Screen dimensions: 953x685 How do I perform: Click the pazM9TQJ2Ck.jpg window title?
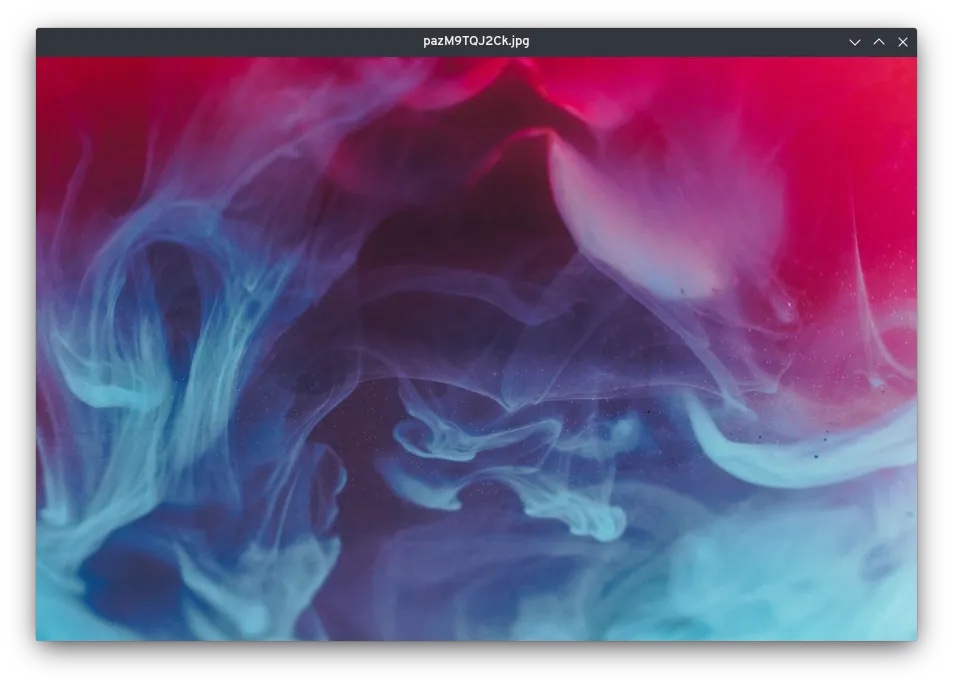coord(476,41)
